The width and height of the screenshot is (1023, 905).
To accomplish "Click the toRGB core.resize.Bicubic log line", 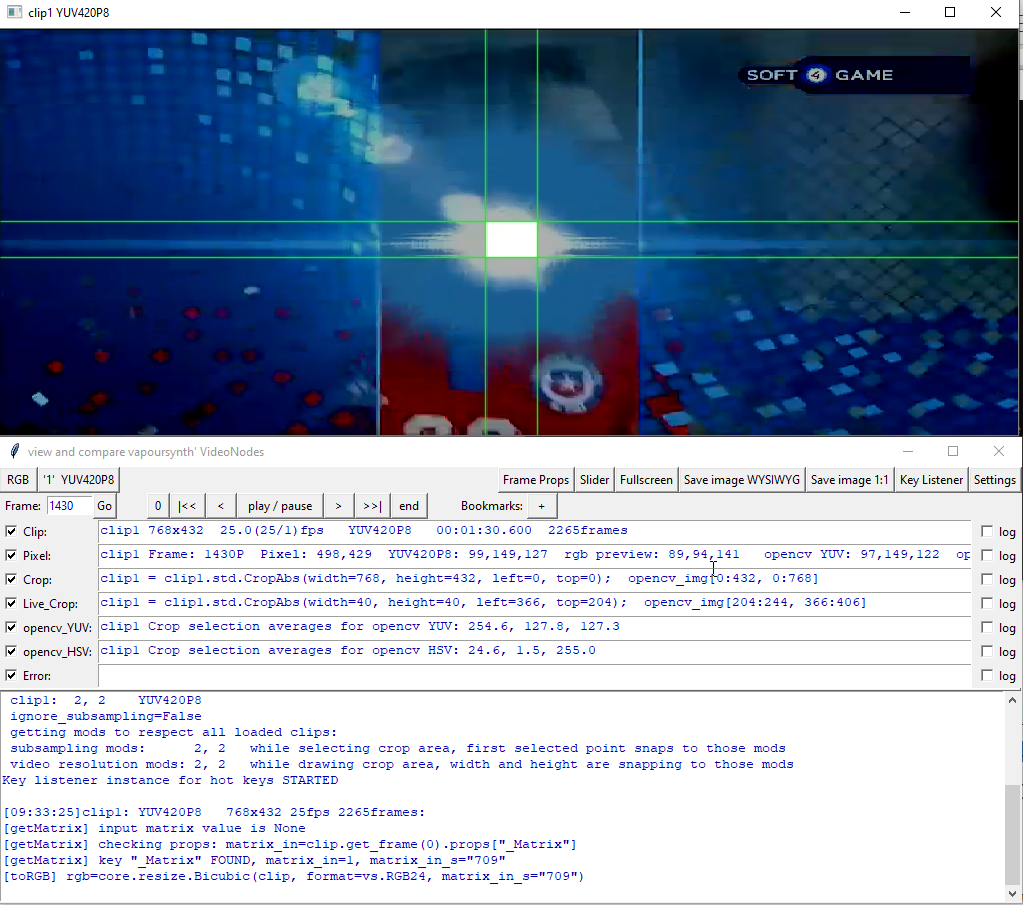I will click(x=294, y=876).
